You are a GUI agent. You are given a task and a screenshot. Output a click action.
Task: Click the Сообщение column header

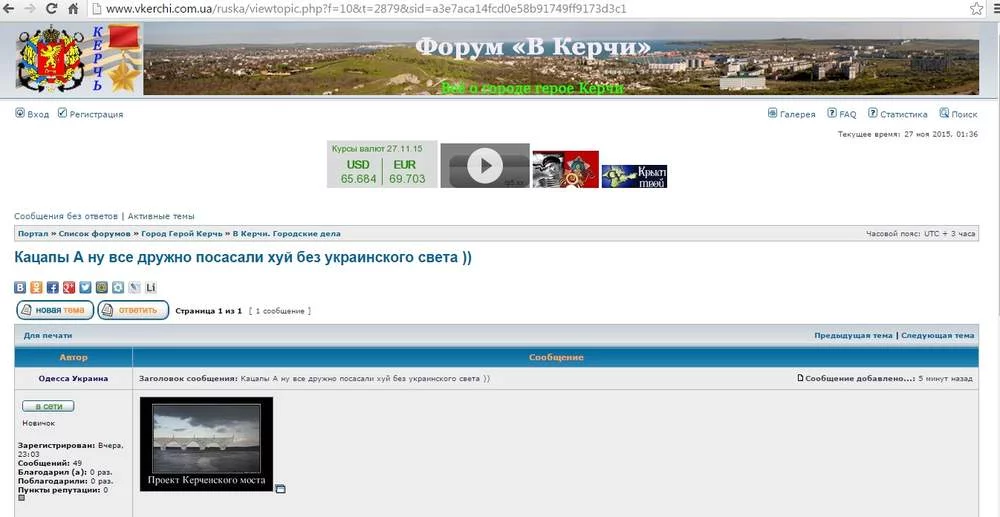[556, 358]
